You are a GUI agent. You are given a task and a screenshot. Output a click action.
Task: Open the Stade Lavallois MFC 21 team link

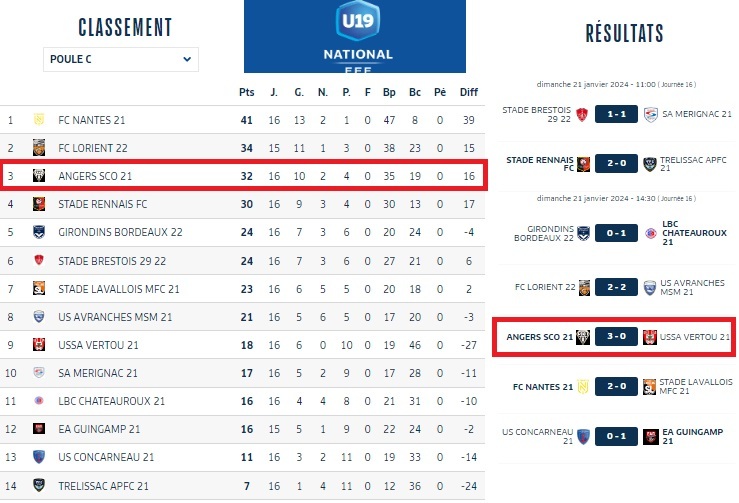pos(119,288)
